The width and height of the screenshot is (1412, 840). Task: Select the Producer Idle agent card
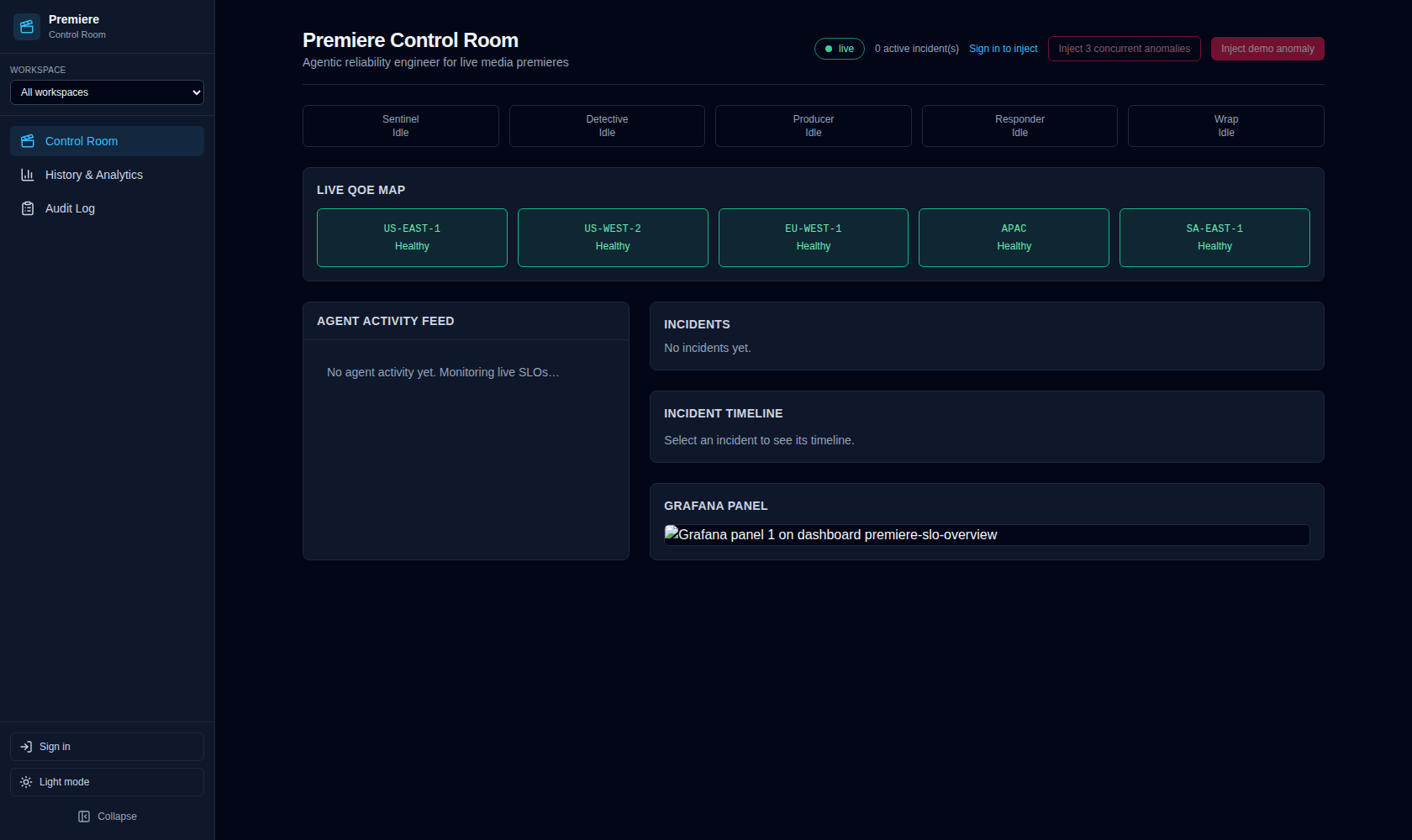pyautogui.click(x=813, y=126)
